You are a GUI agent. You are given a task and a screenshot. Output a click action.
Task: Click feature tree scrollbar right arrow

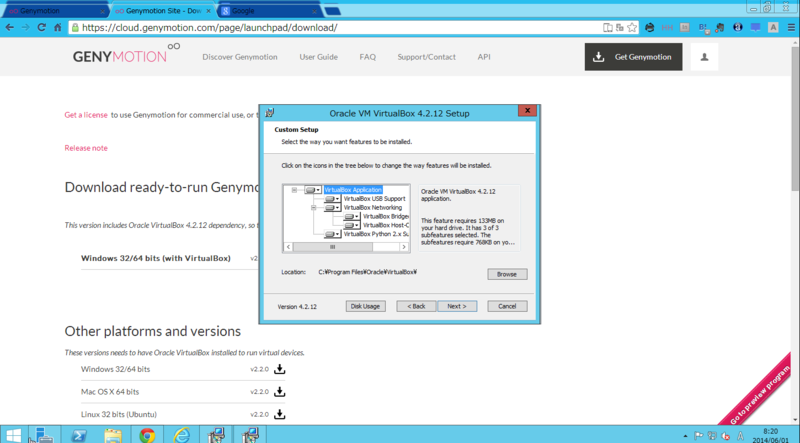(x=404, y=247)
